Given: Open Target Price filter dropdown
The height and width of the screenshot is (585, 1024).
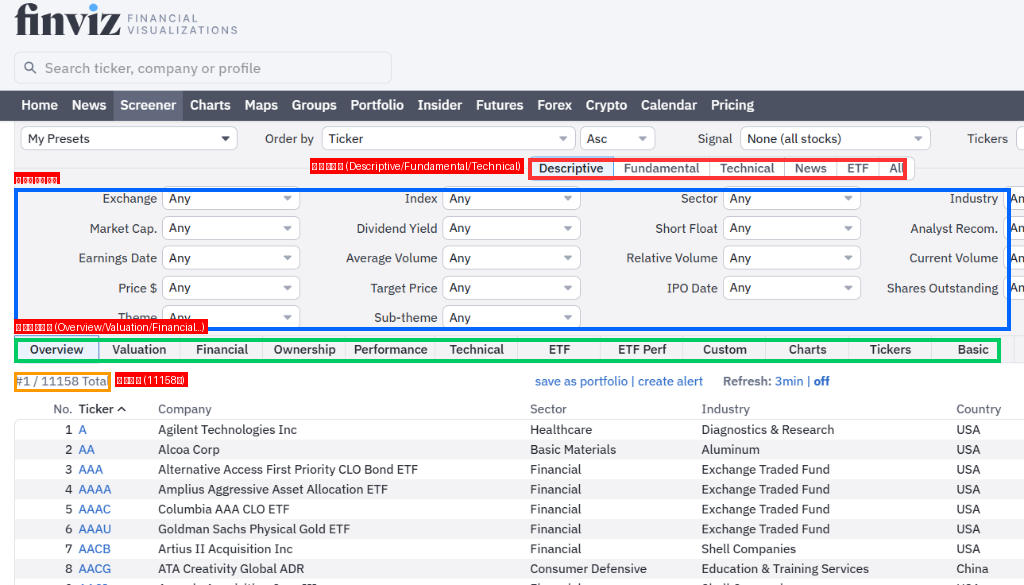Looking at the screenshot, I should point(511,287).
